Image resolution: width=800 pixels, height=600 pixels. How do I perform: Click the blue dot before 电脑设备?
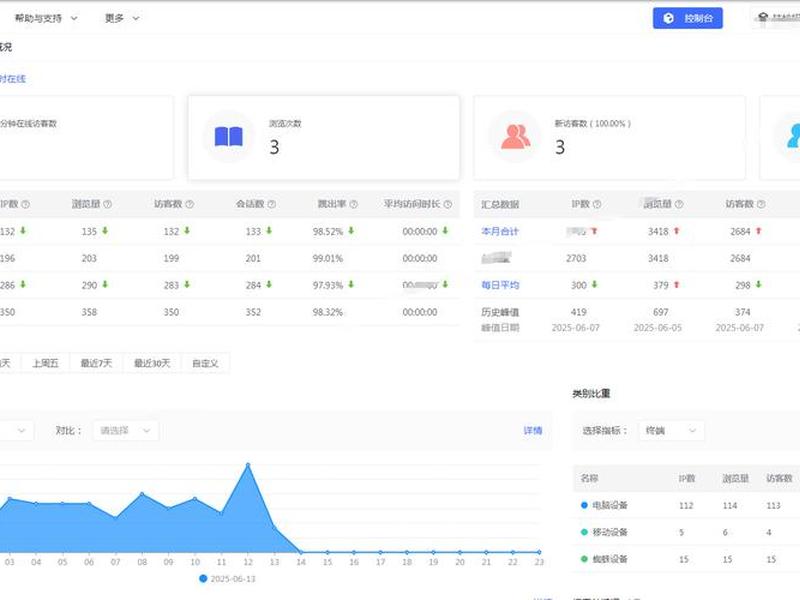coord(584,505)
